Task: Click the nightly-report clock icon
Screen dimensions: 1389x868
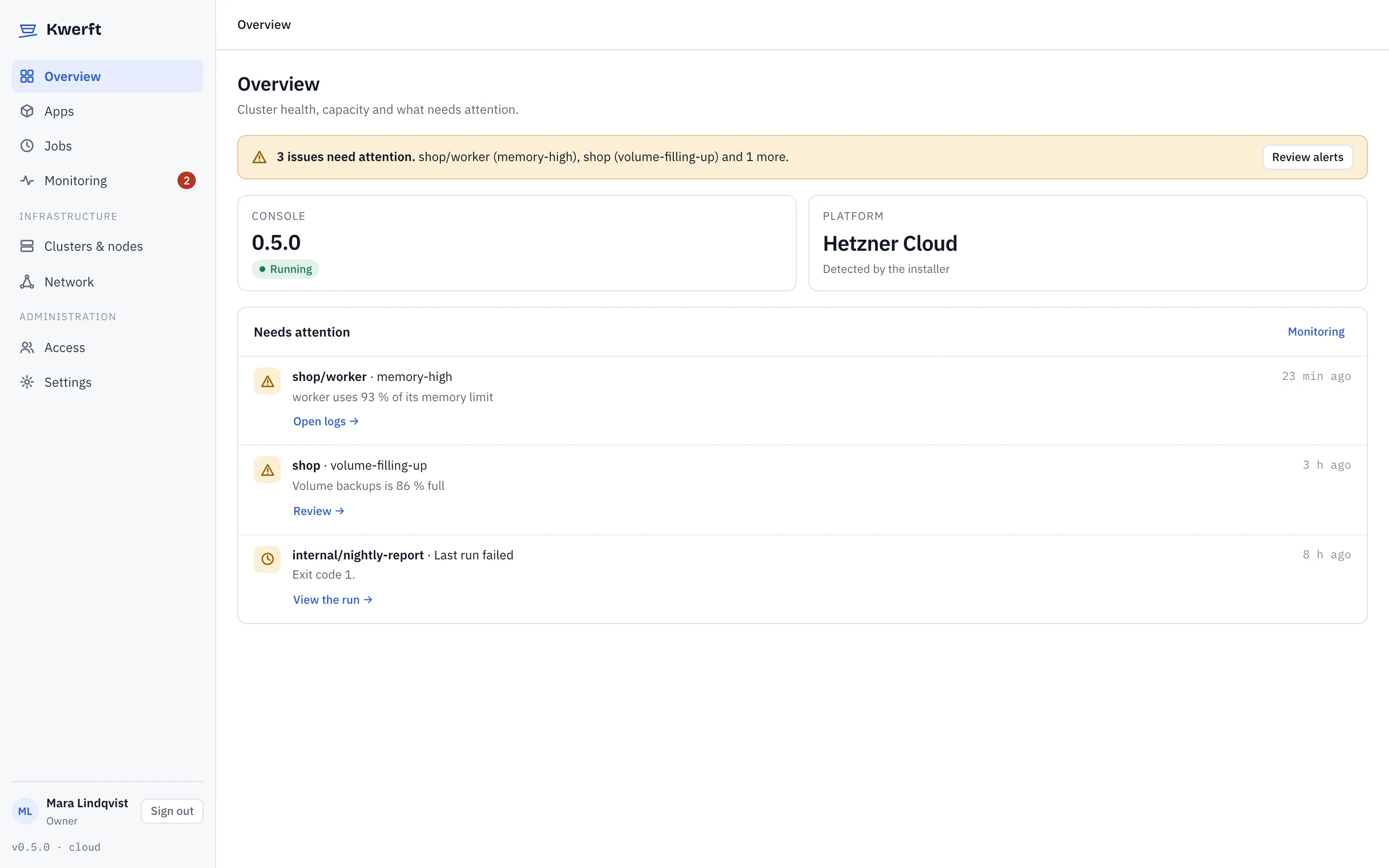Action: click(x=268, y=559)
